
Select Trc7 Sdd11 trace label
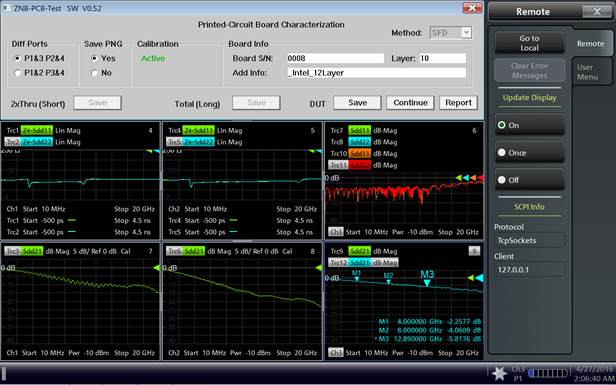[x=350, y=130]
